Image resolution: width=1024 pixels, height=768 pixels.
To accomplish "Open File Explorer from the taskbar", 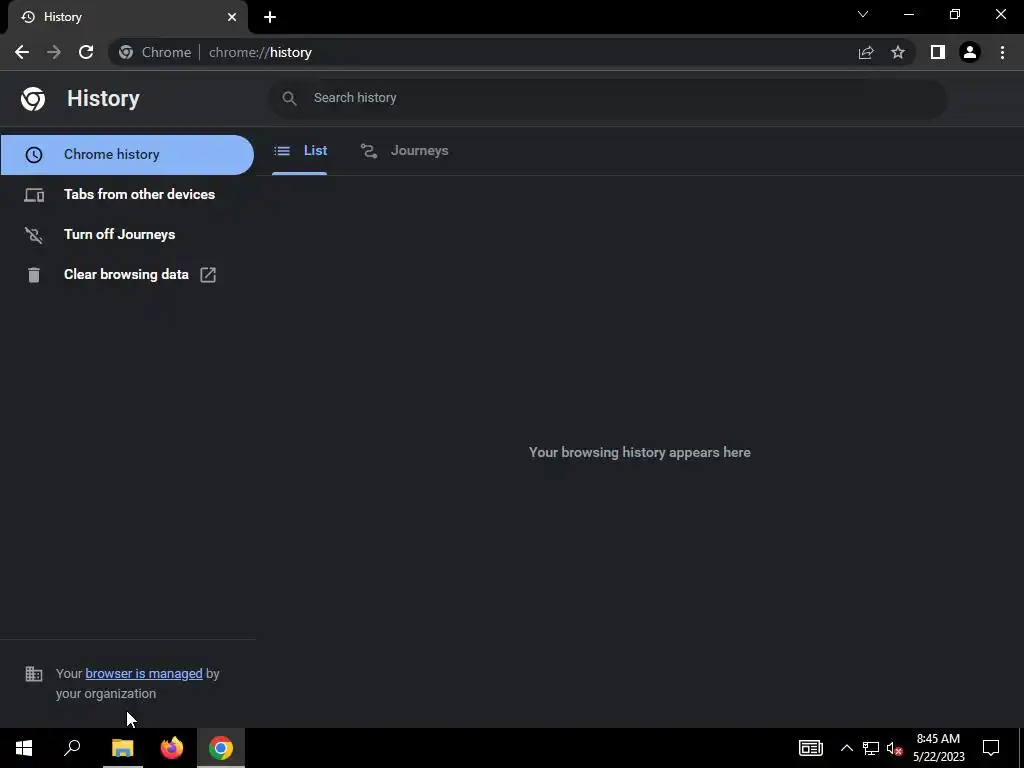I will [122, 748].
